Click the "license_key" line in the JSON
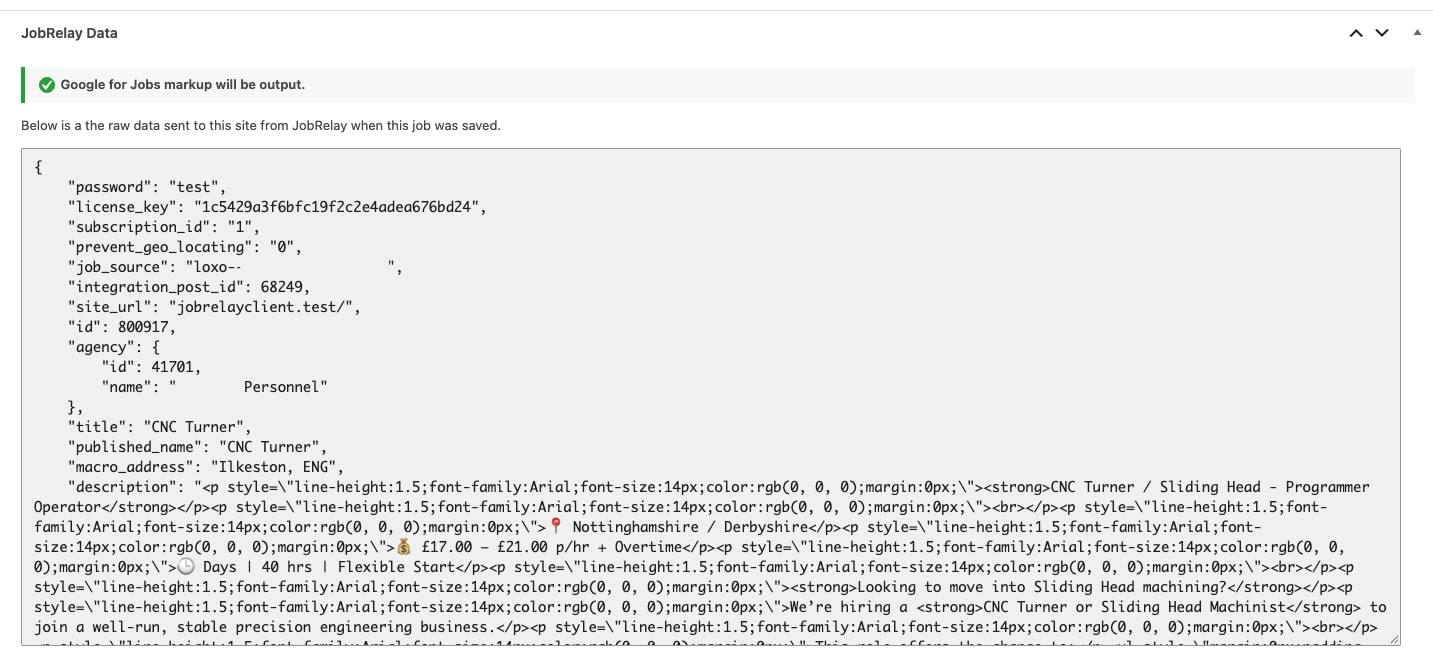This screenshot has width=1433, height=663. coord(278,207)
